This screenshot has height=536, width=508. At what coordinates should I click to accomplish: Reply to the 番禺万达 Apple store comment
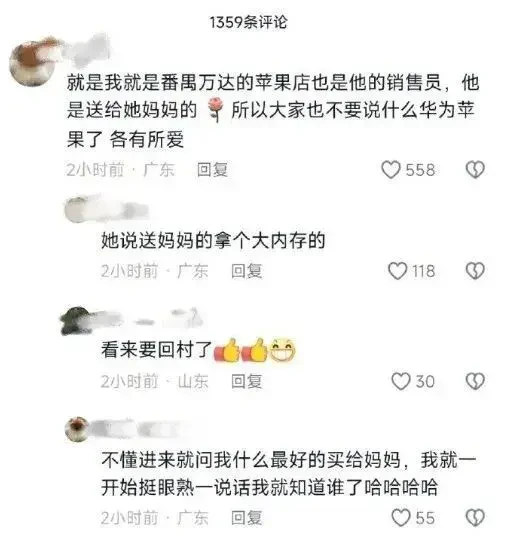212,170
